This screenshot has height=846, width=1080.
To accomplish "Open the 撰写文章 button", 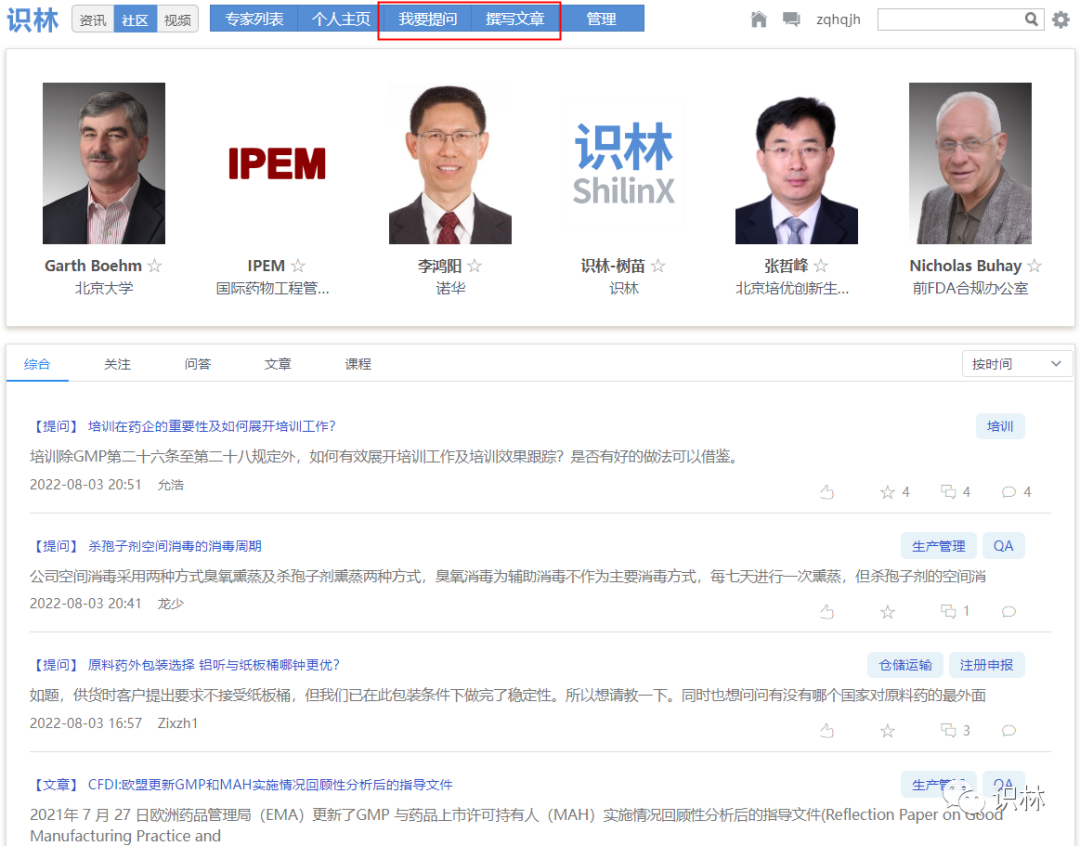I will [515, 19].
